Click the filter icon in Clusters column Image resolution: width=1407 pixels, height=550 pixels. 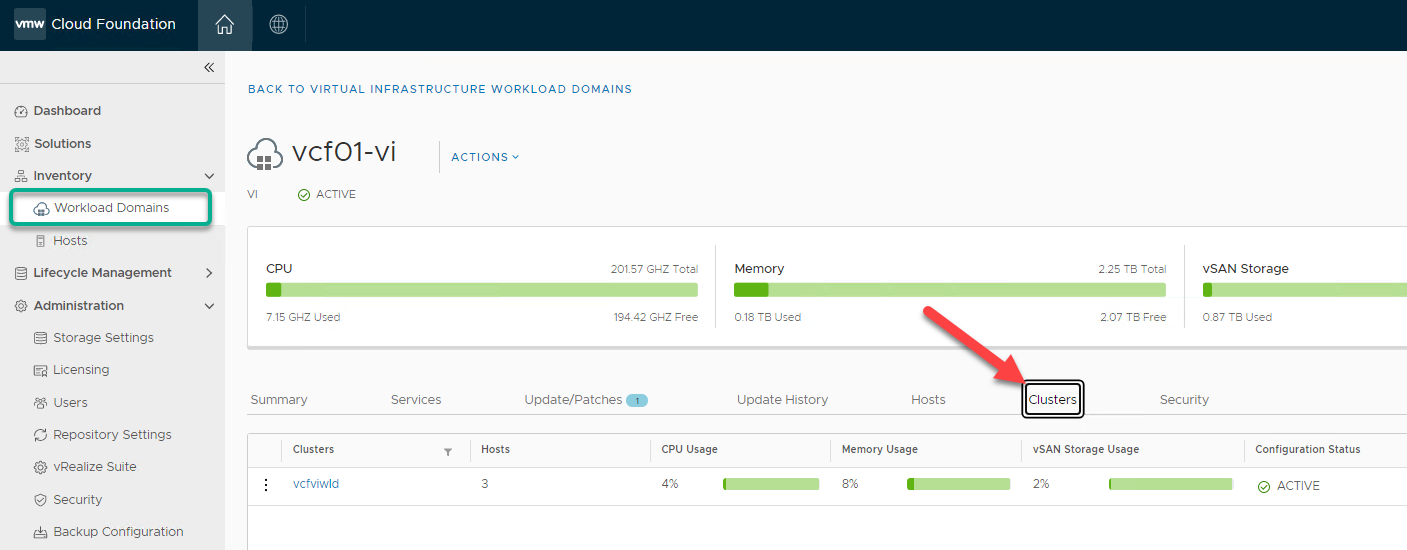[x=448, y=451]
